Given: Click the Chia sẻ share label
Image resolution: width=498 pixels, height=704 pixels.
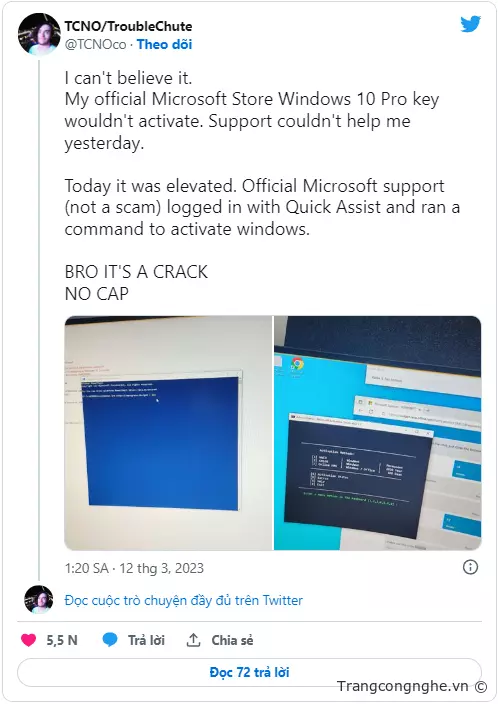Looking at the screenshot, I should [x=232, y=640].
